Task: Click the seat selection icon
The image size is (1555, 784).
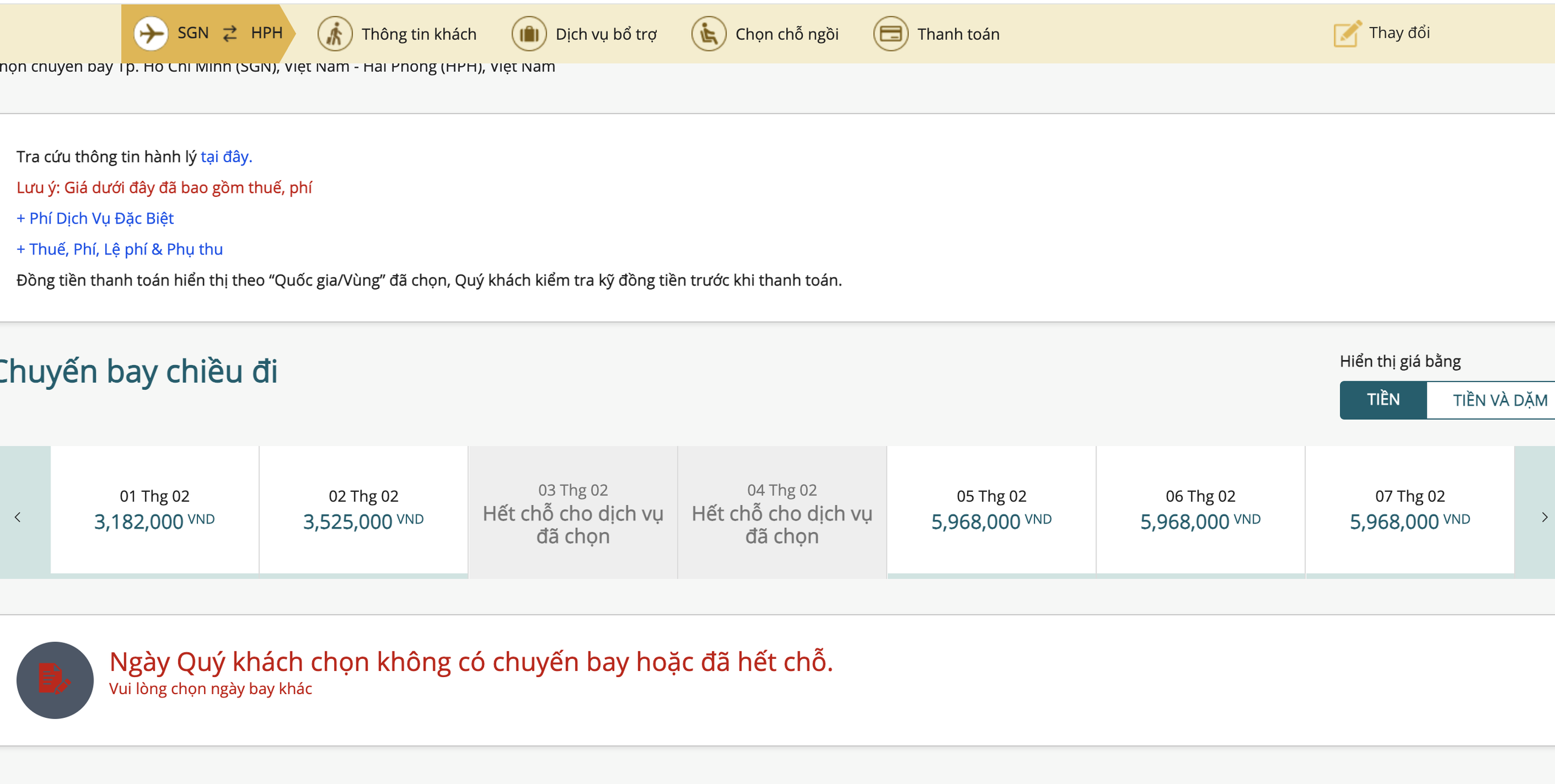Action: (x=709, y=33)
